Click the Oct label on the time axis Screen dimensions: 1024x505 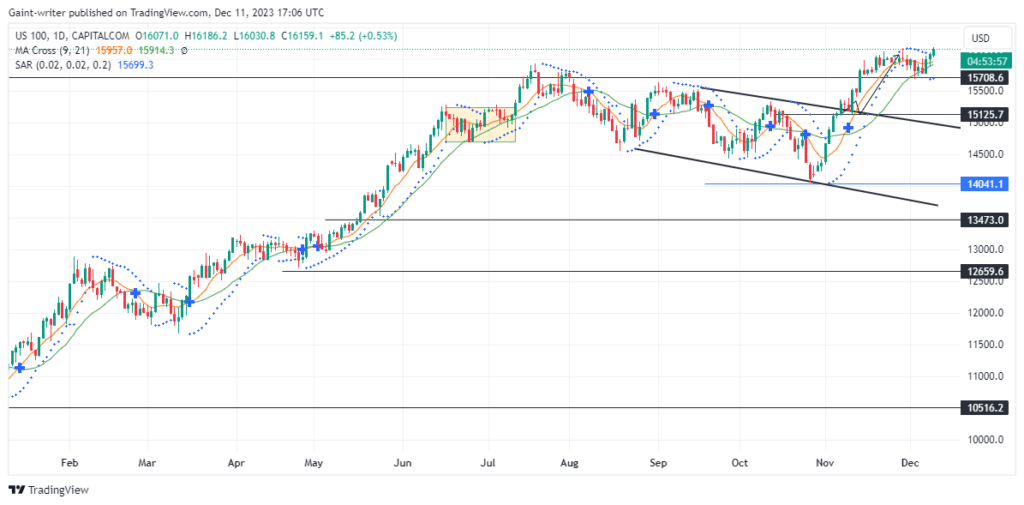pos(740,463)
